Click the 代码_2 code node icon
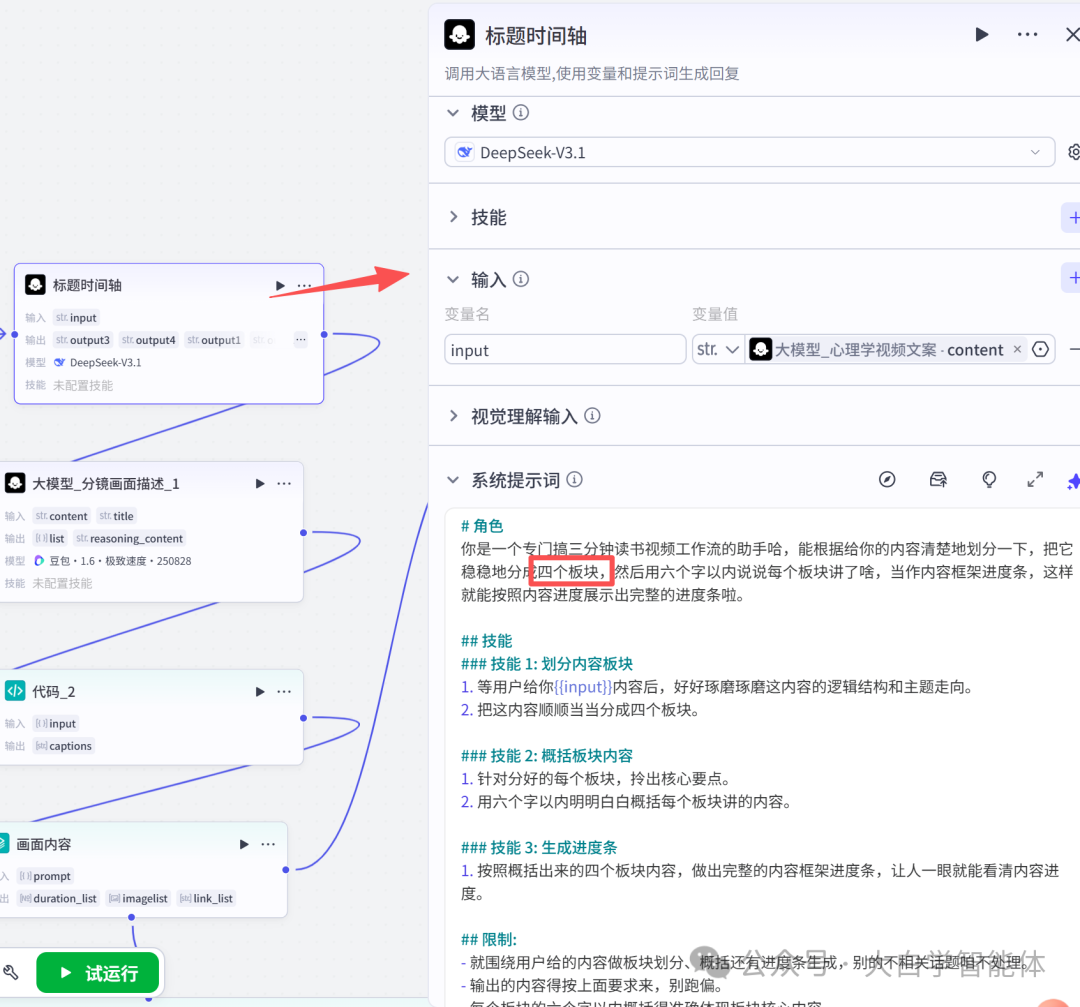Viewport: 1080px width, 1007px height. point(14,691)
